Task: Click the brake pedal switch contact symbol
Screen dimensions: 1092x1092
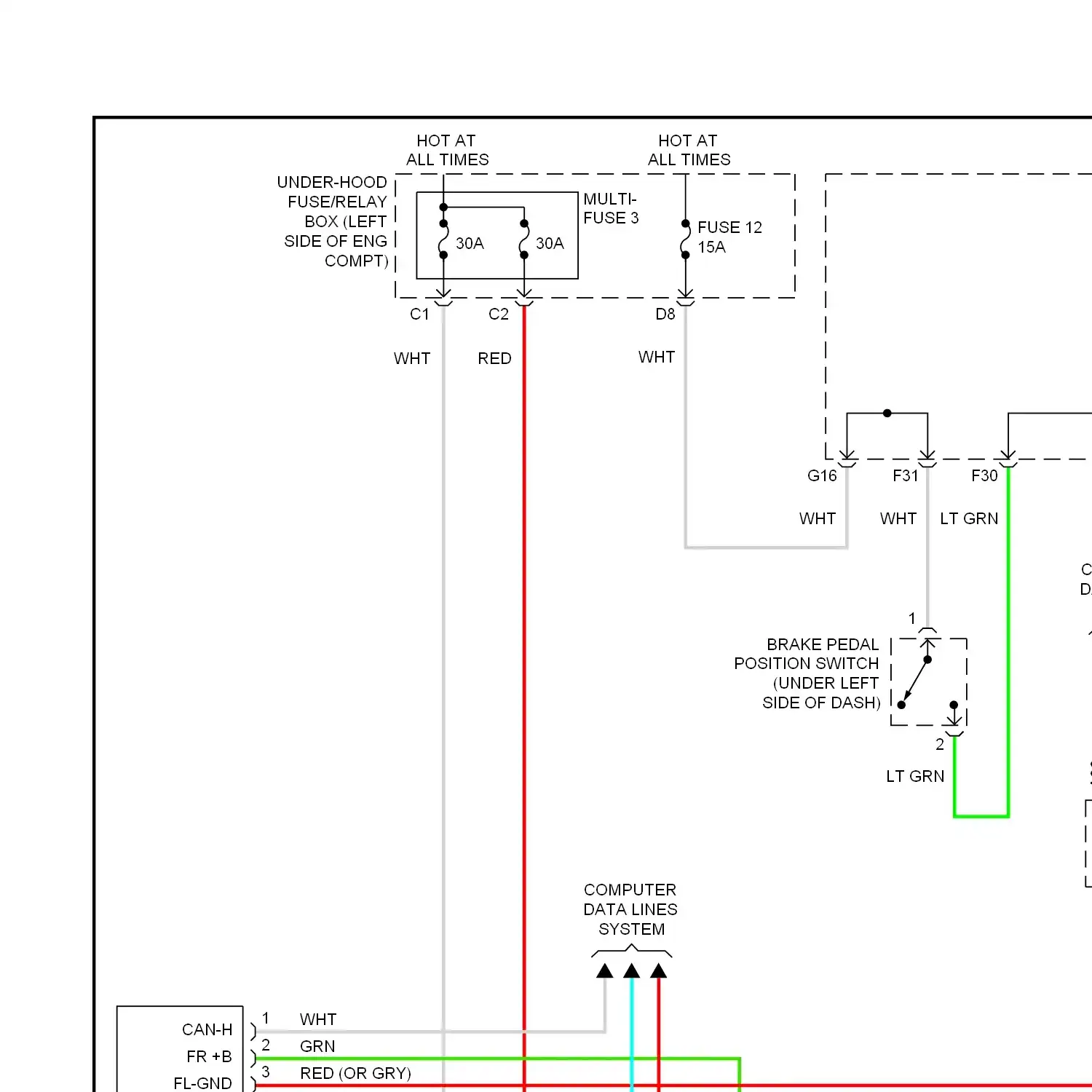Action: tap(928, 681)
